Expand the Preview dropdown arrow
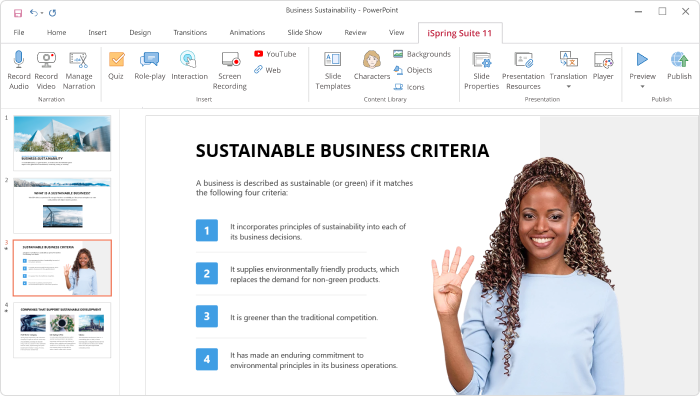700x396 pixels. 642,87
